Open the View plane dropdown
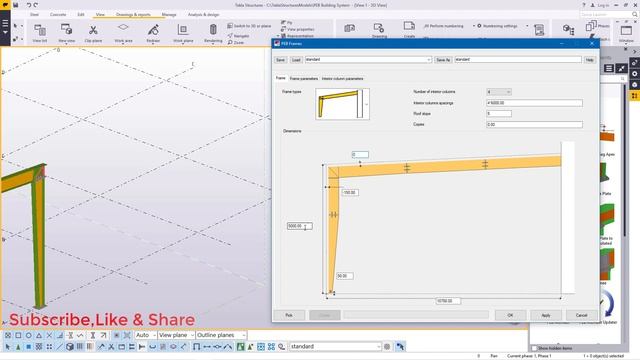 click(x=176, y=335)
